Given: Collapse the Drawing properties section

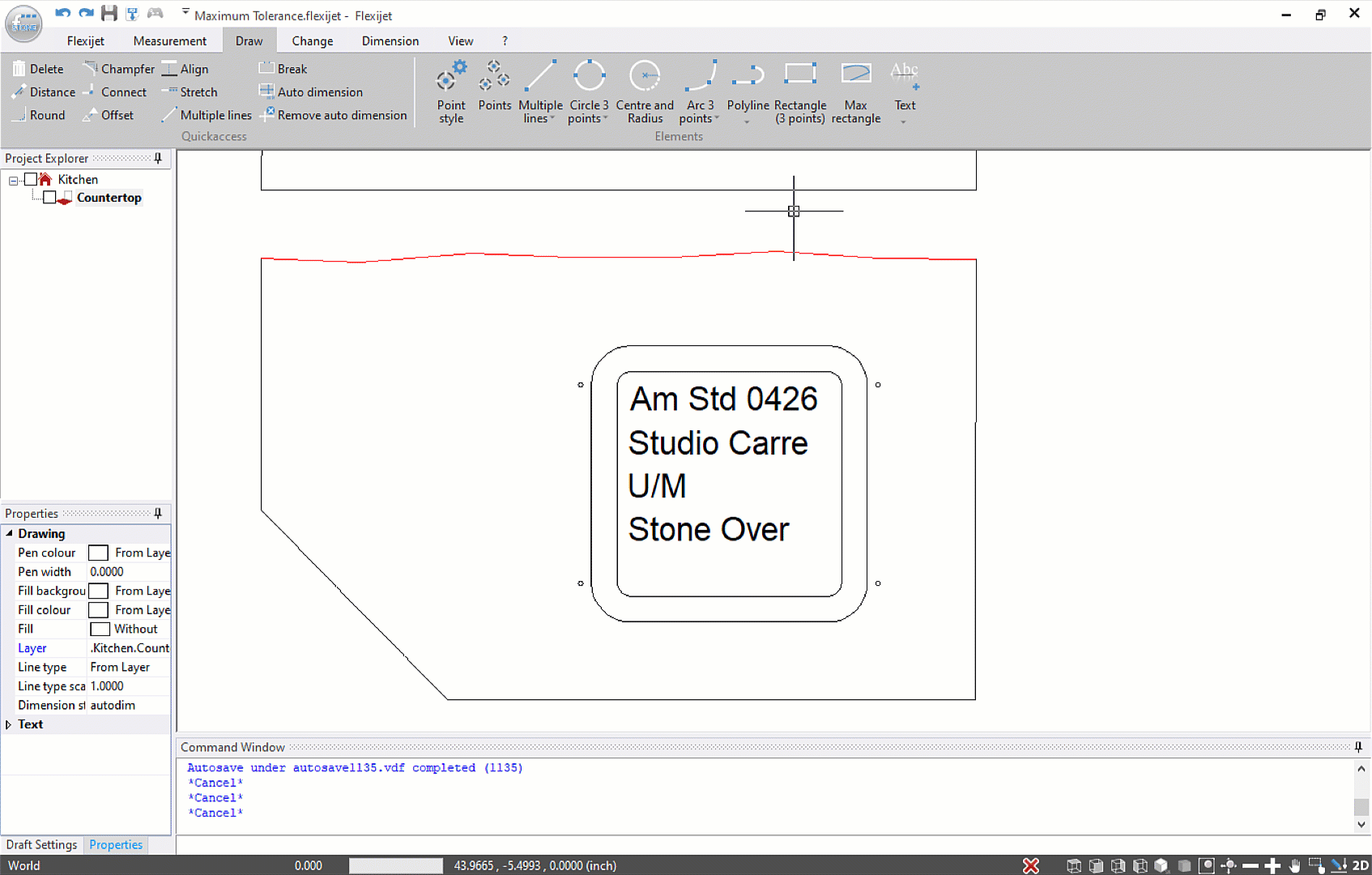Looking at the screenshot, I should point(9,534).
